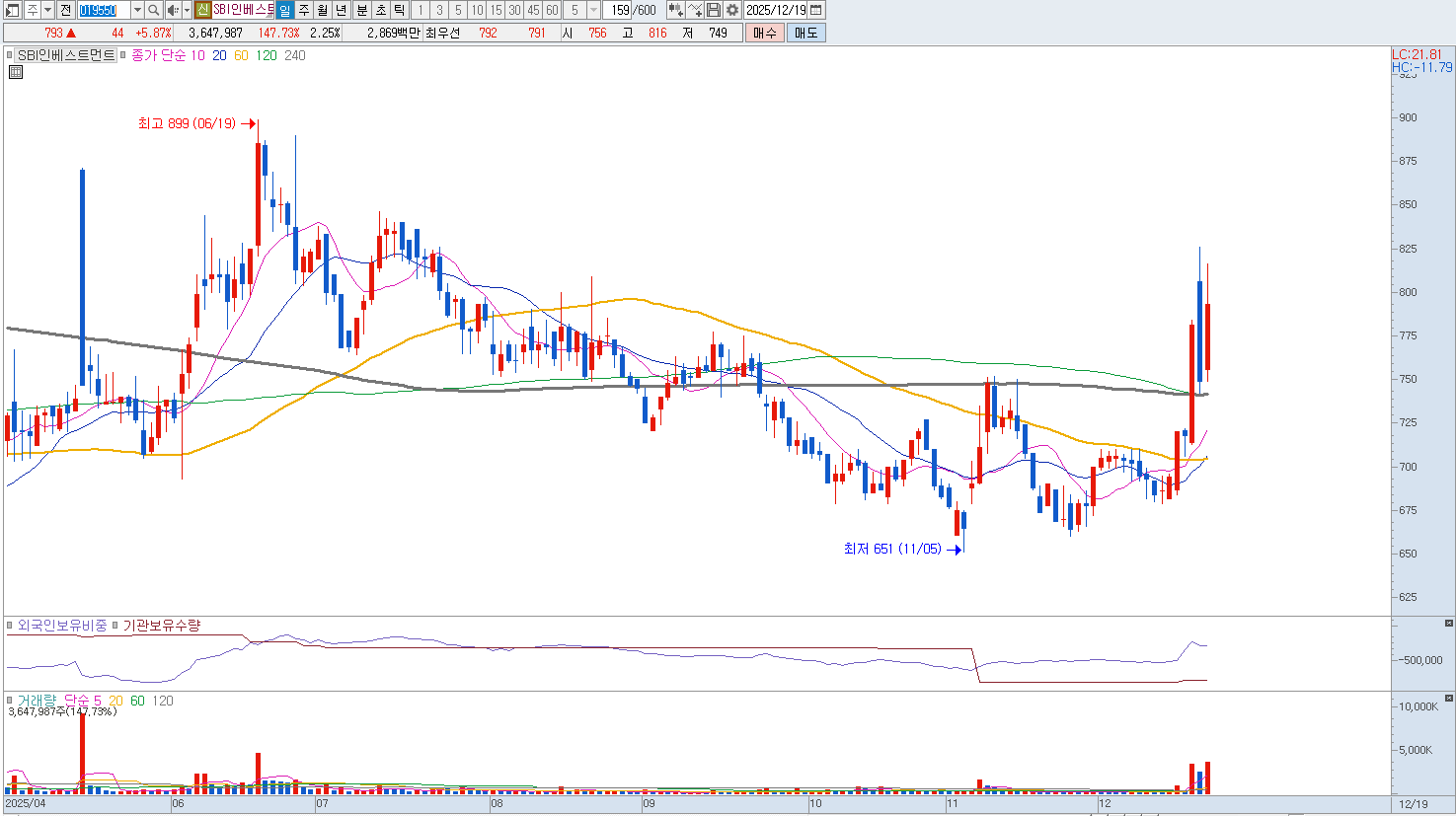Select the 일 (daily) chart period
This screenshot has height=816, width=1456.
point(284,10)
